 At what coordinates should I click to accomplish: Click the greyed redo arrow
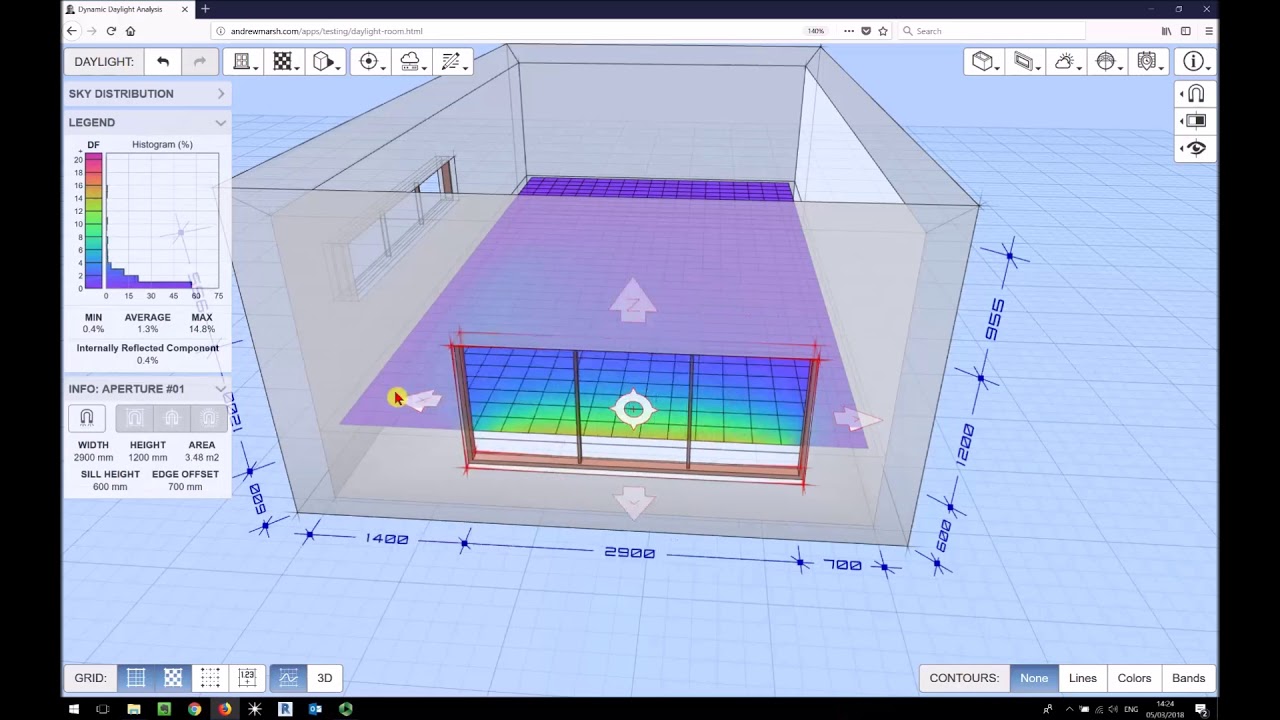tap(200, 62)
